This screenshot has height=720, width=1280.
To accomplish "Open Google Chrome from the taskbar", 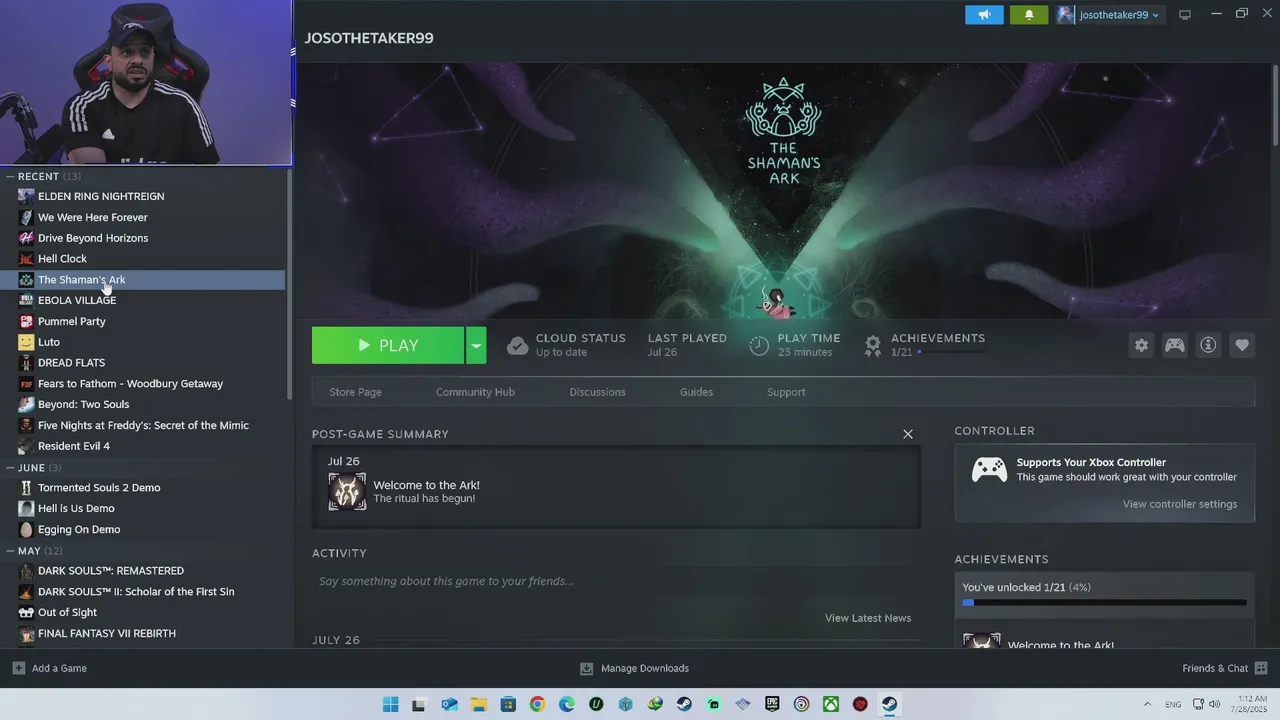I will [537, 704].
